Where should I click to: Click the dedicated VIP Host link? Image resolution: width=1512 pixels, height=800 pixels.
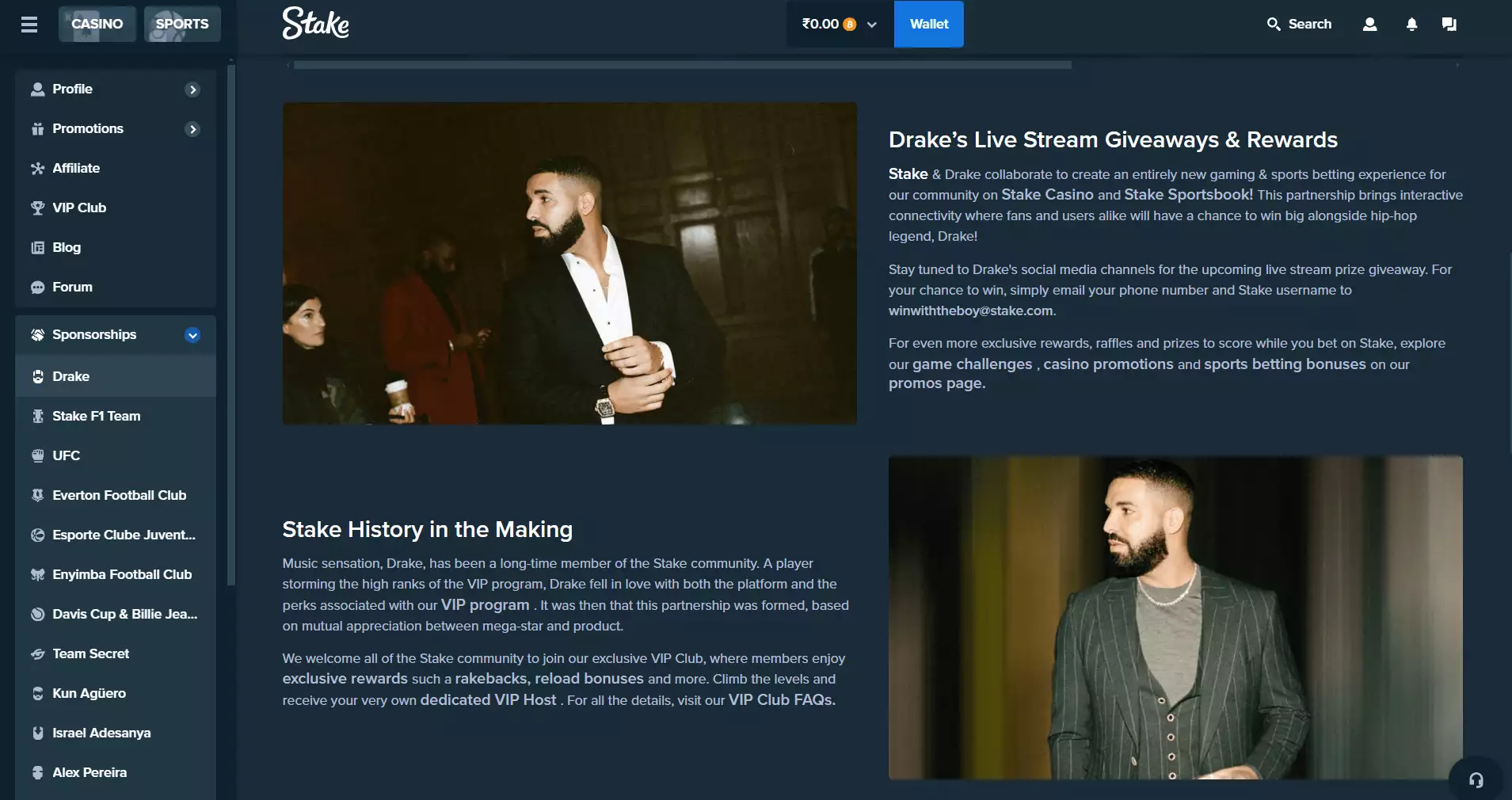coord(488,700)
